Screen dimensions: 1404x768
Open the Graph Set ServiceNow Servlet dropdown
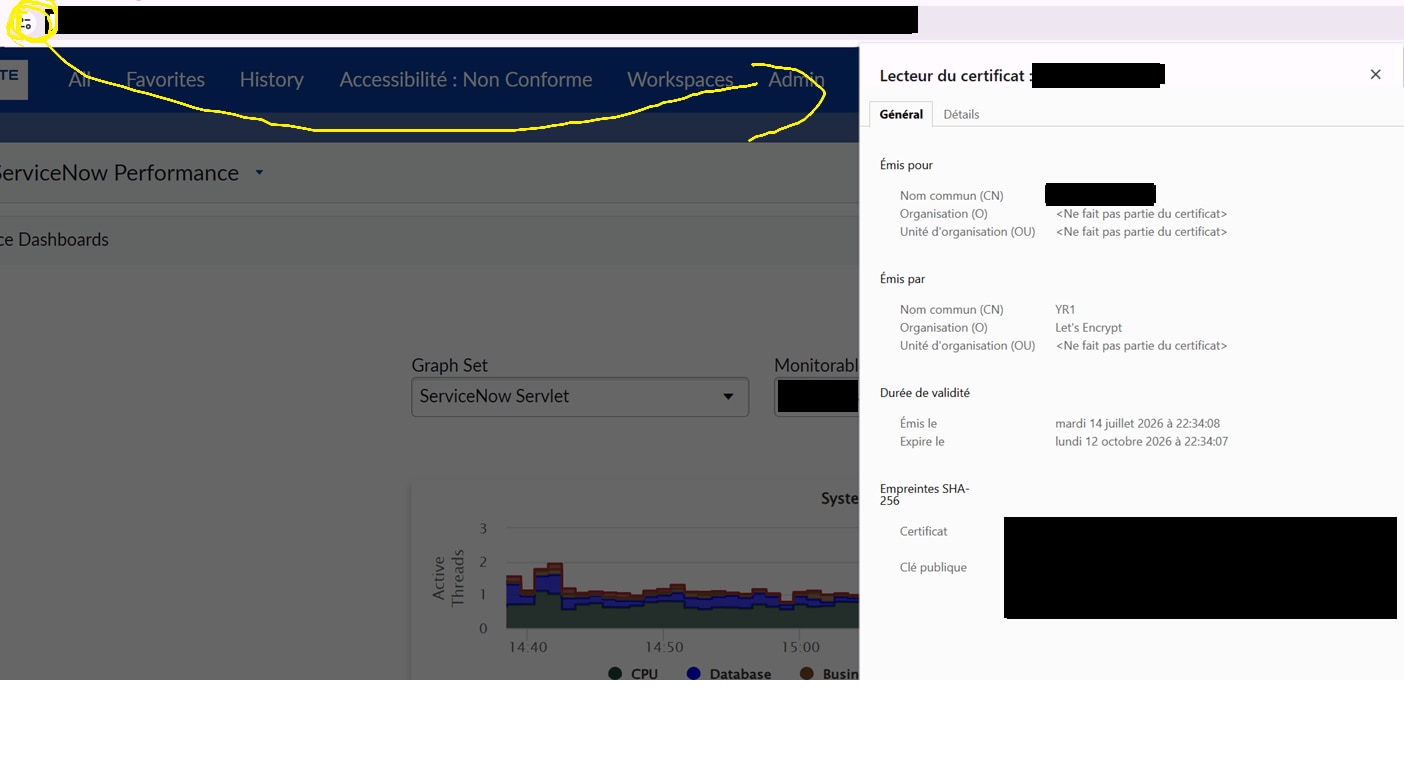(580, 397)
